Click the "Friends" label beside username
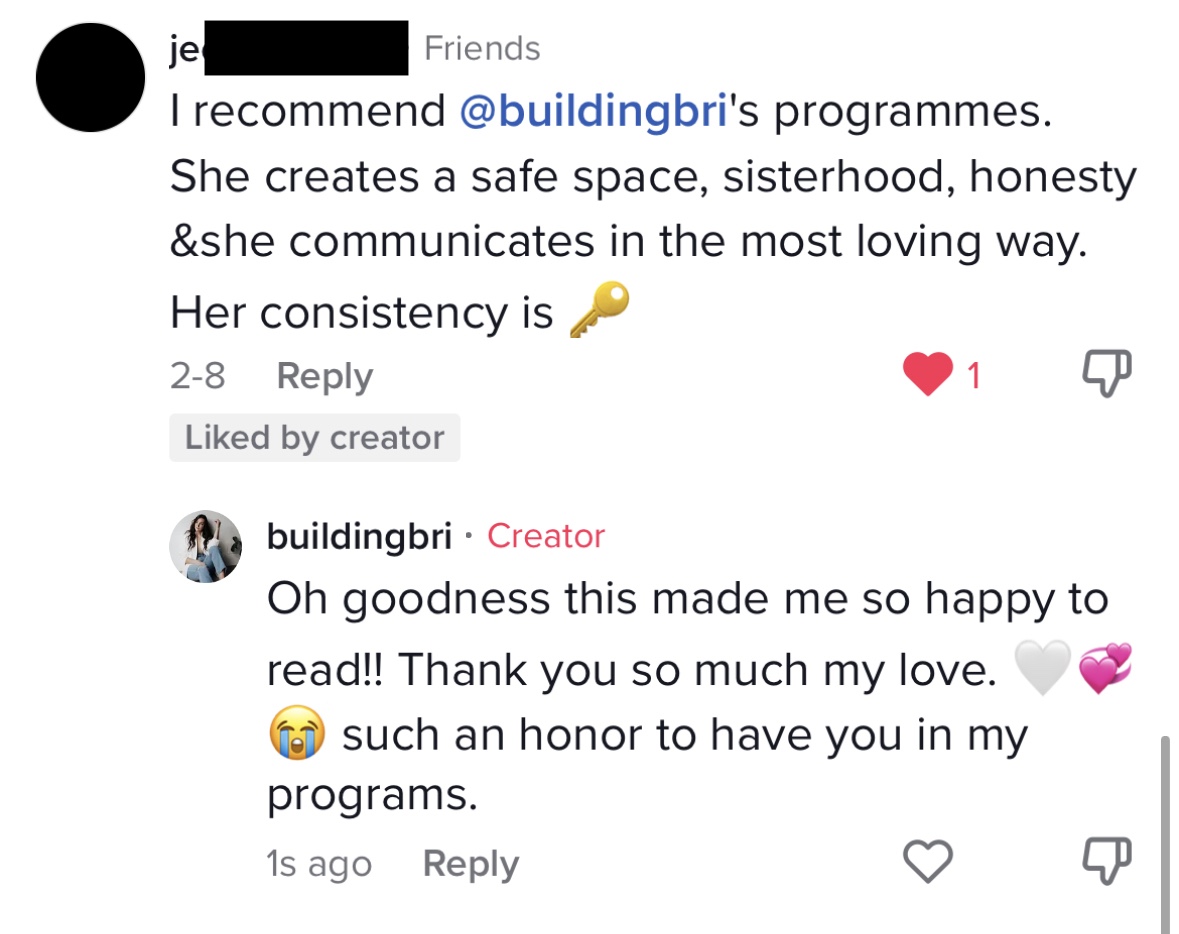This screenshot has height=934, width=1179. pos(482,48)
